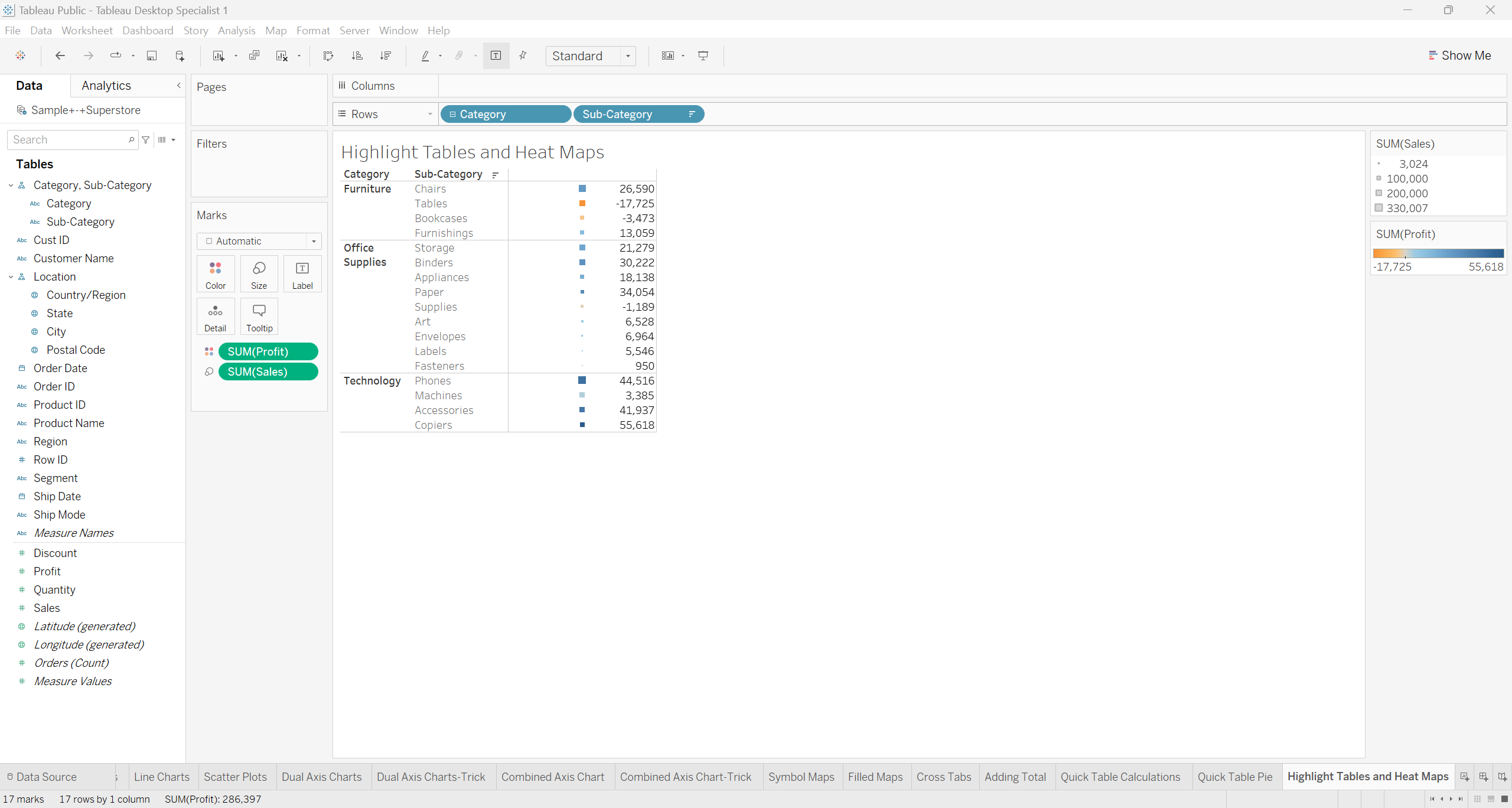Click the Swap Rows and Columns icon
This screenshot has width=1512, height=808.
coord(328,56)
